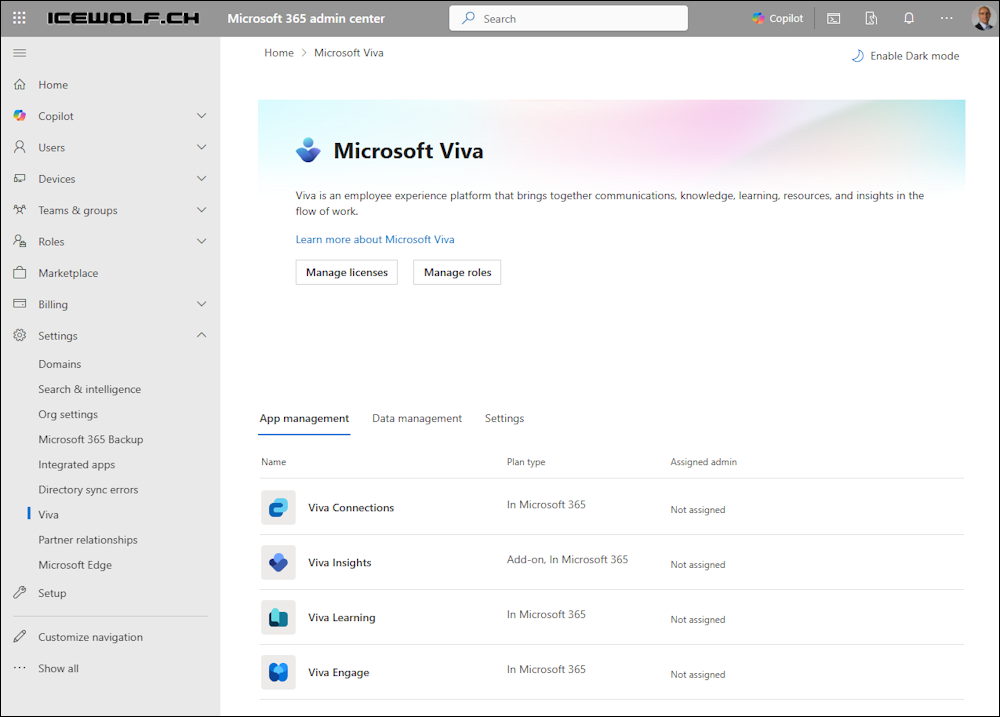Open Search & intelligence settings
Image resolution: width=1000 pixels, height=717 pixels.
pos(89,389)
